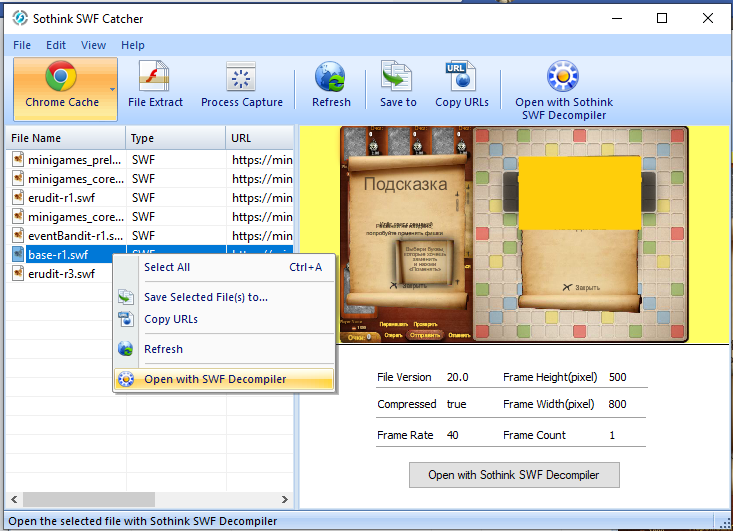This screenshot has width=733, height=531.
Task: Choose Refresh in the context menu
Action: (224, 349)
